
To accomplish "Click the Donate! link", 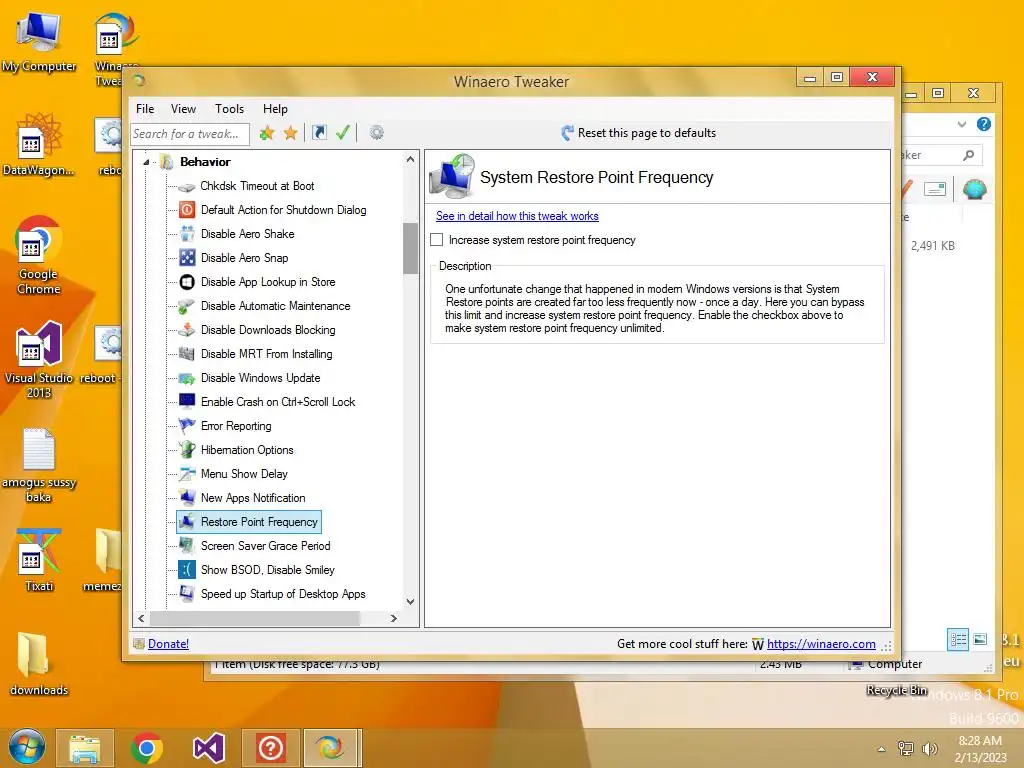I will (x=168, y=644).
